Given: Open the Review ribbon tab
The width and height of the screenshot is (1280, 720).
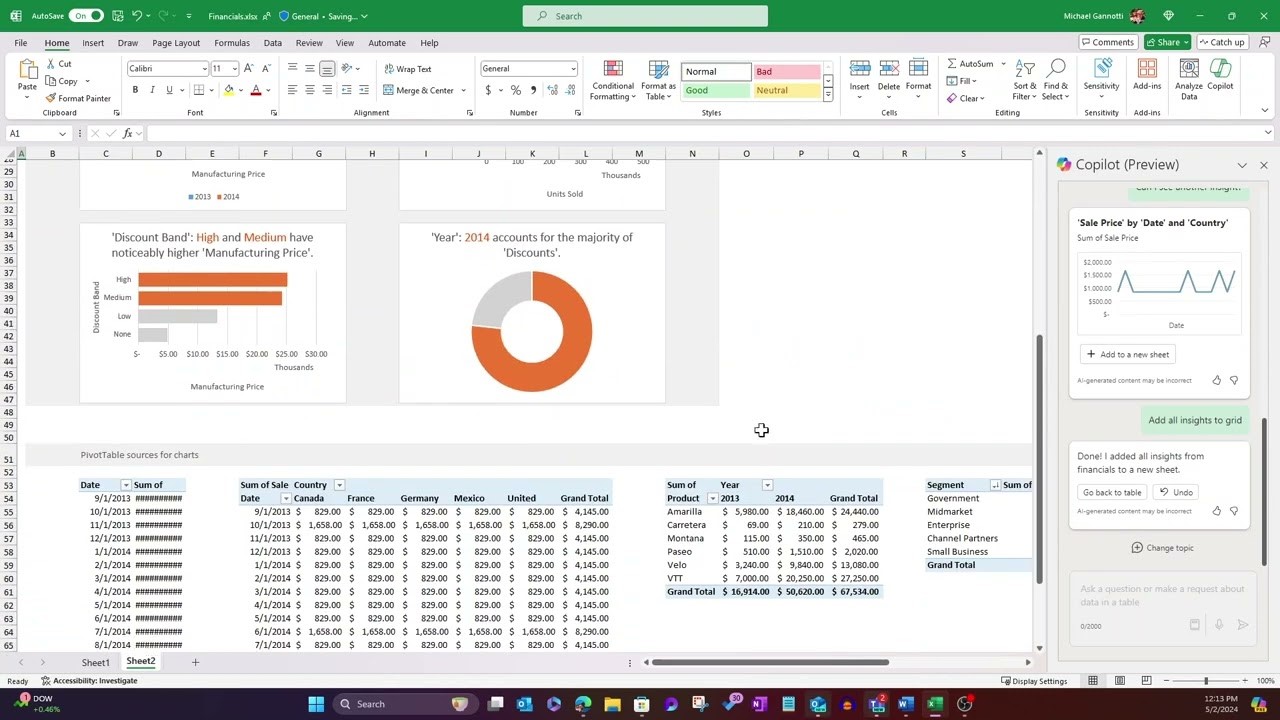Looking at the screenshot, I should point(309,43).
